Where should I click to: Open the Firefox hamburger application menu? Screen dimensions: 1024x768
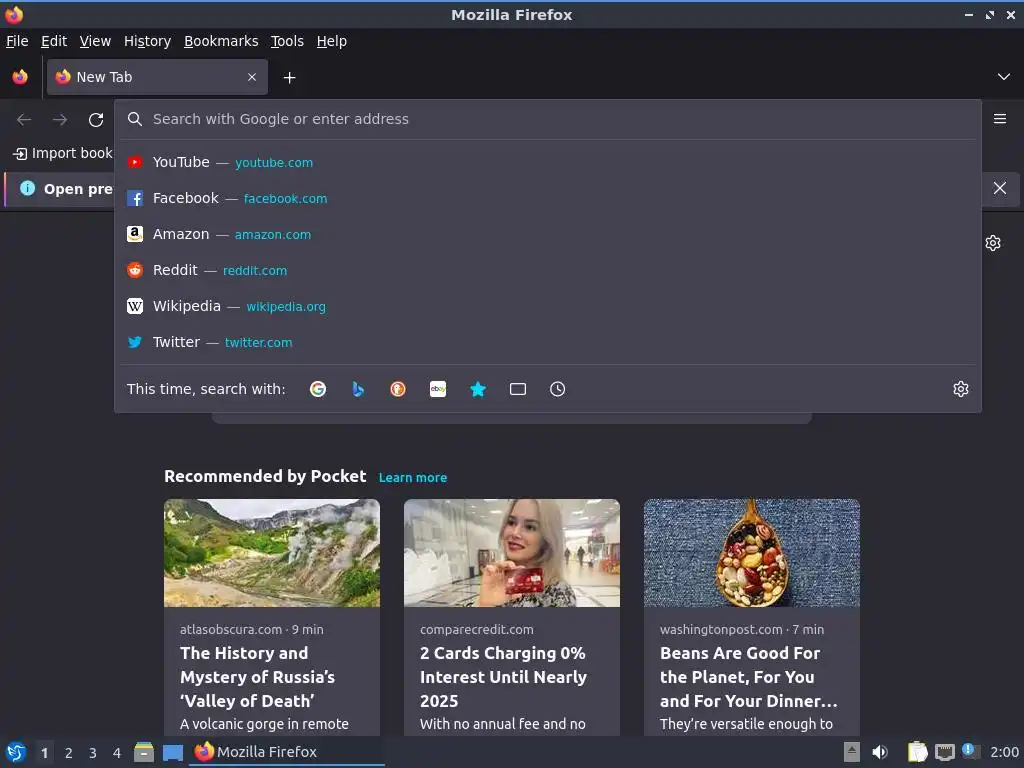pyautogui.click(x=1000, y=119)
